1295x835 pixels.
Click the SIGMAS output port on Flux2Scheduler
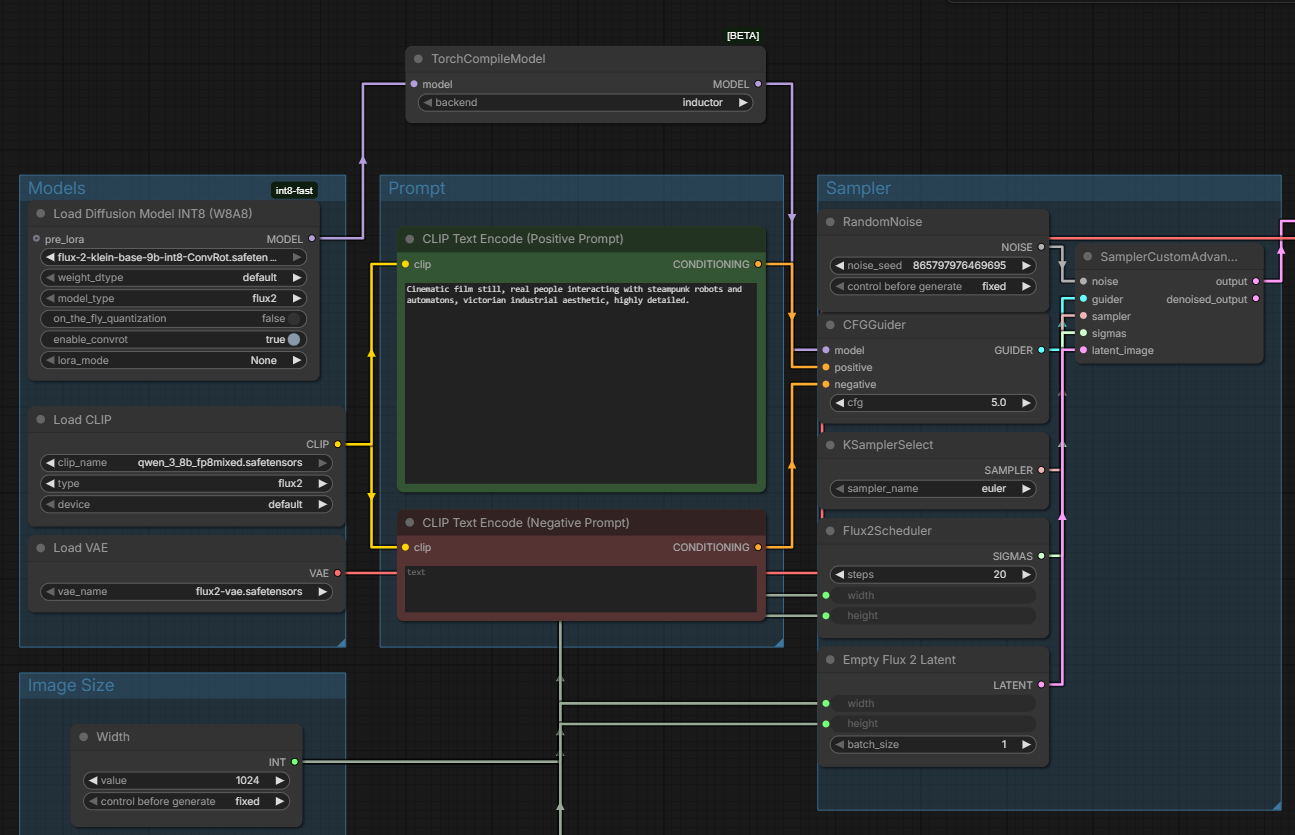click(x=1041, y=555)
